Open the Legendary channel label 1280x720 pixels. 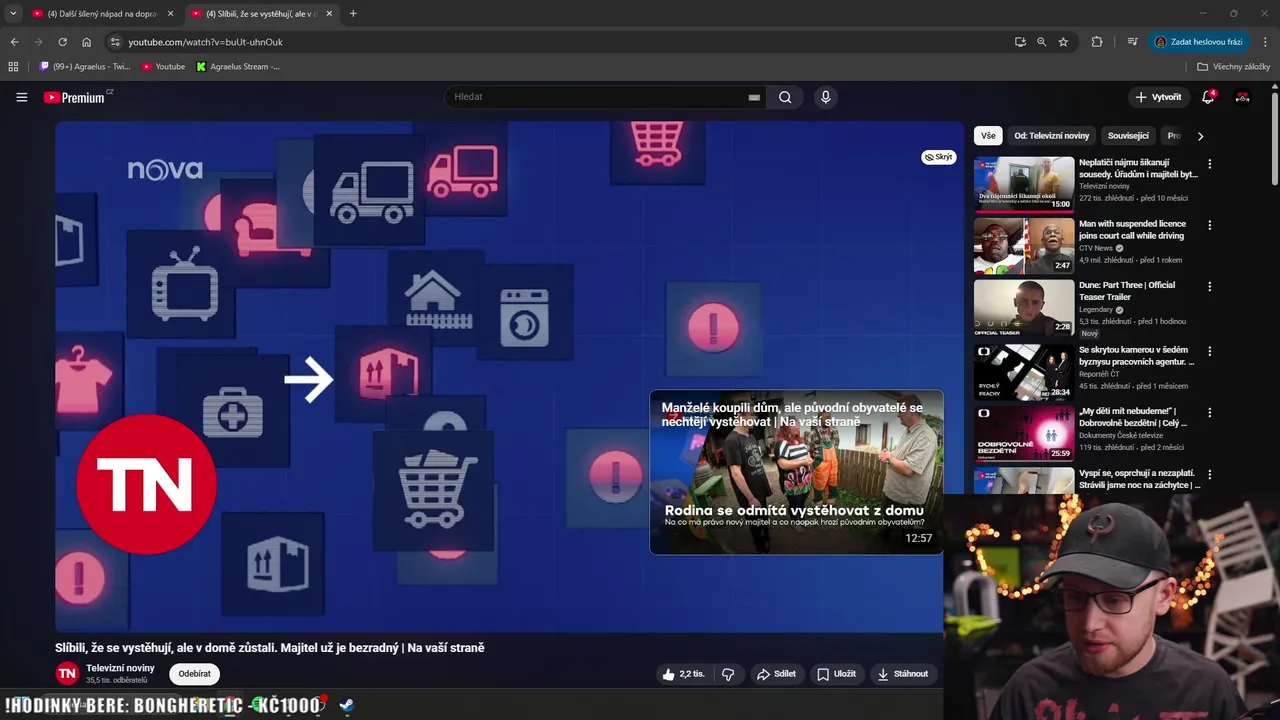[x=1096, y=310]
